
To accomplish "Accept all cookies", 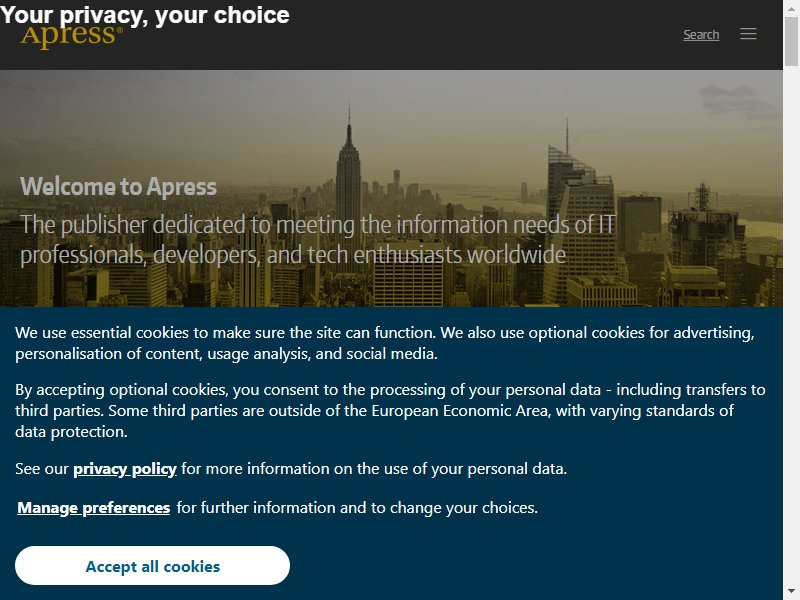I will 153,565.
